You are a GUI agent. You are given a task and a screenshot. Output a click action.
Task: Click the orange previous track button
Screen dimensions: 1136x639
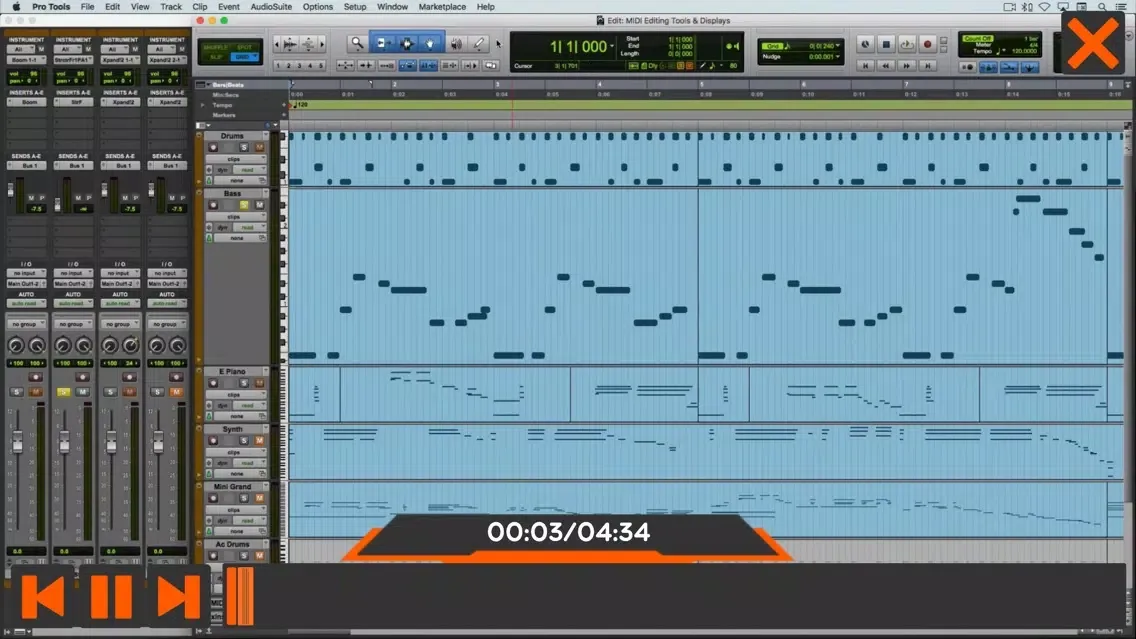43,597
